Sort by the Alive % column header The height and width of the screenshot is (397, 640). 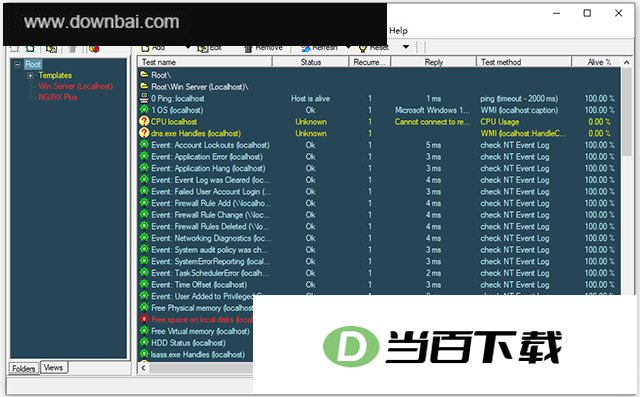tap(596, 62)
